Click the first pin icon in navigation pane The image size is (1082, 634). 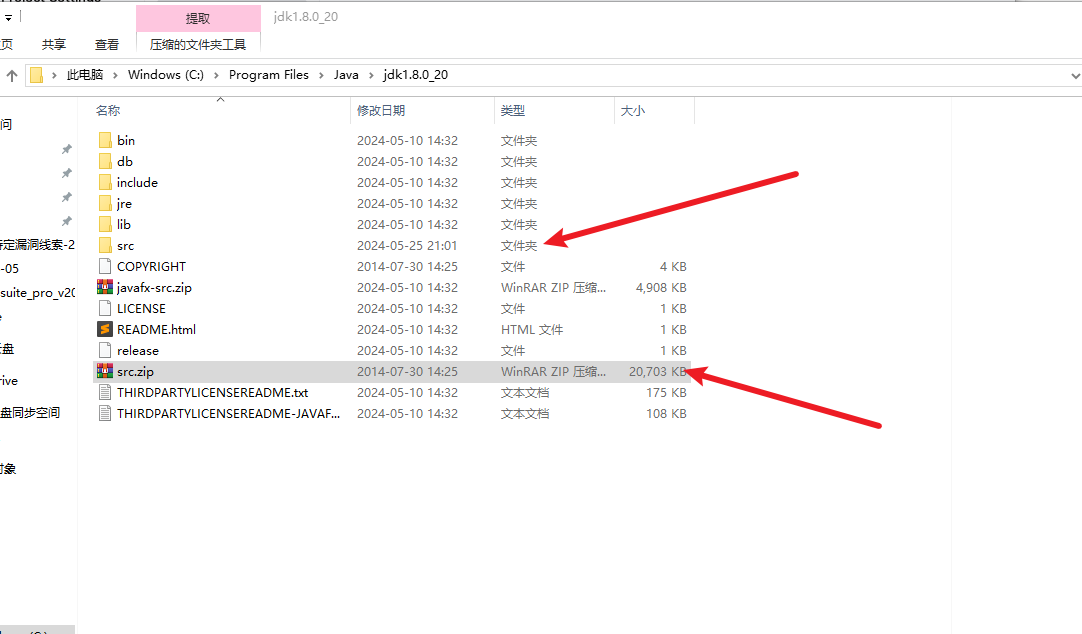pos(66,149)
